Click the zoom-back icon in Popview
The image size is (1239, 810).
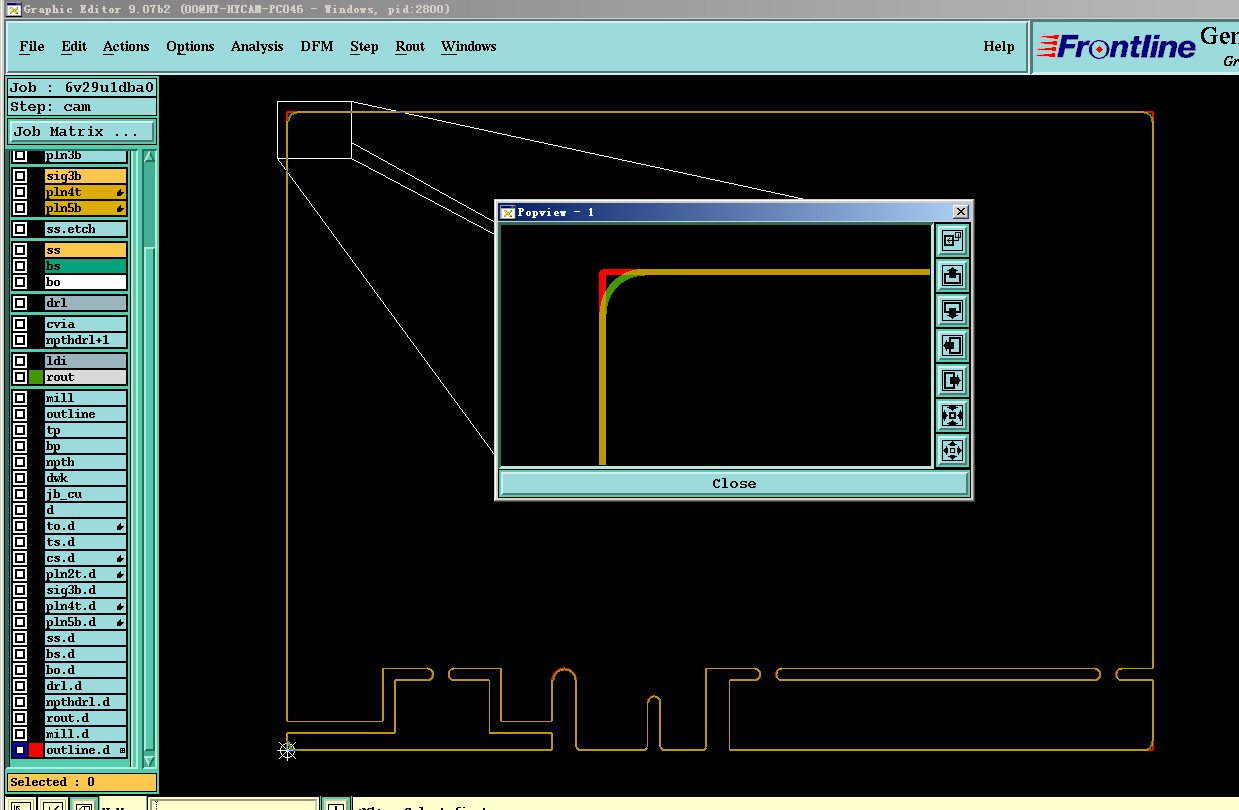[952, 240]
